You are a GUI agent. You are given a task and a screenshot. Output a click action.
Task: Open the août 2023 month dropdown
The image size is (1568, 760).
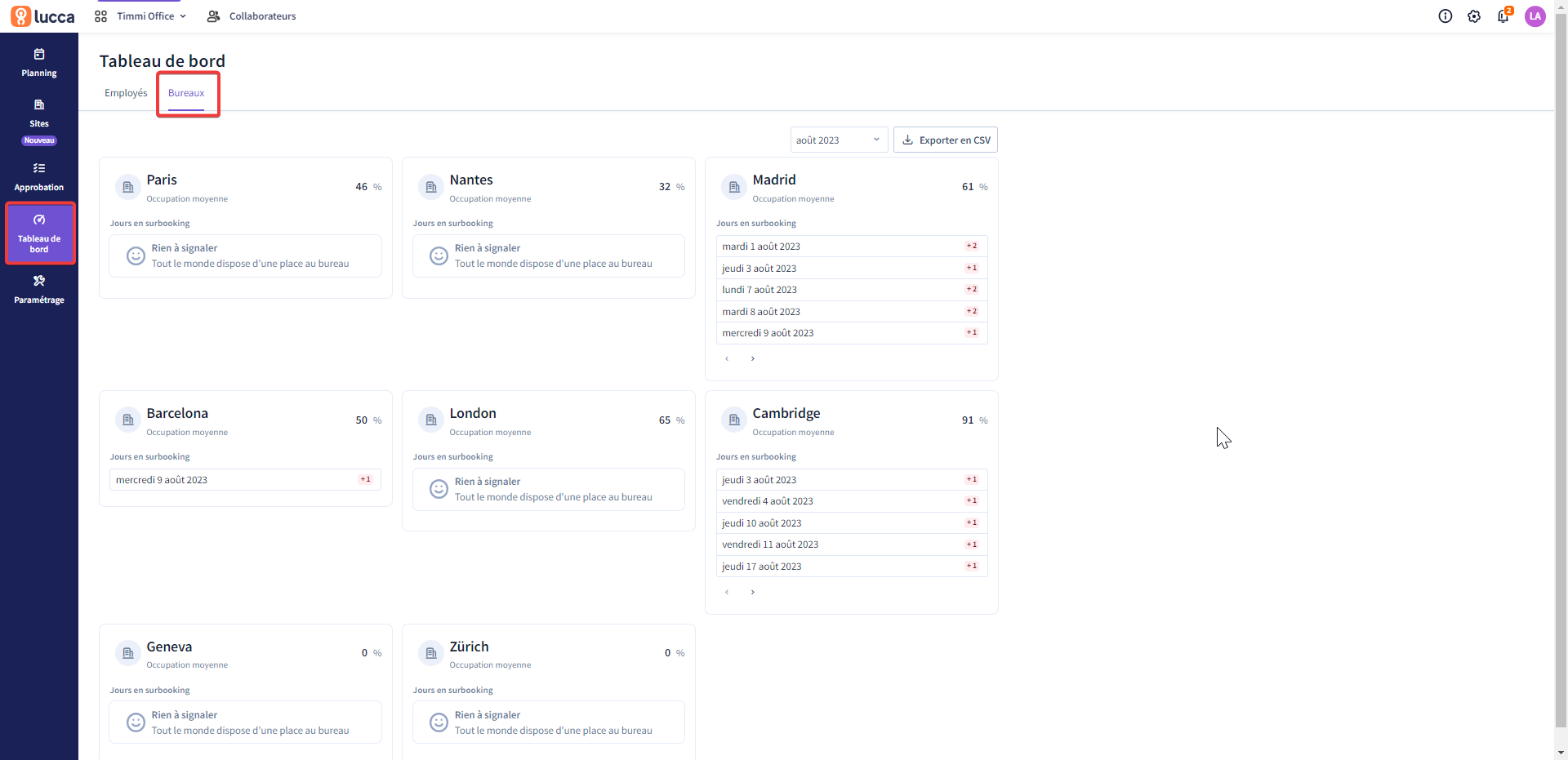839,140
